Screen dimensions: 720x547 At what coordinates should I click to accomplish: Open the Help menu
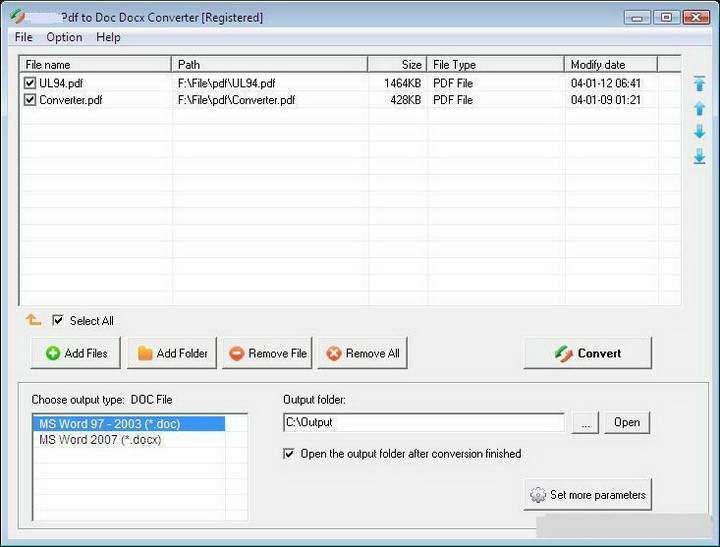click(x=108, y=37)
